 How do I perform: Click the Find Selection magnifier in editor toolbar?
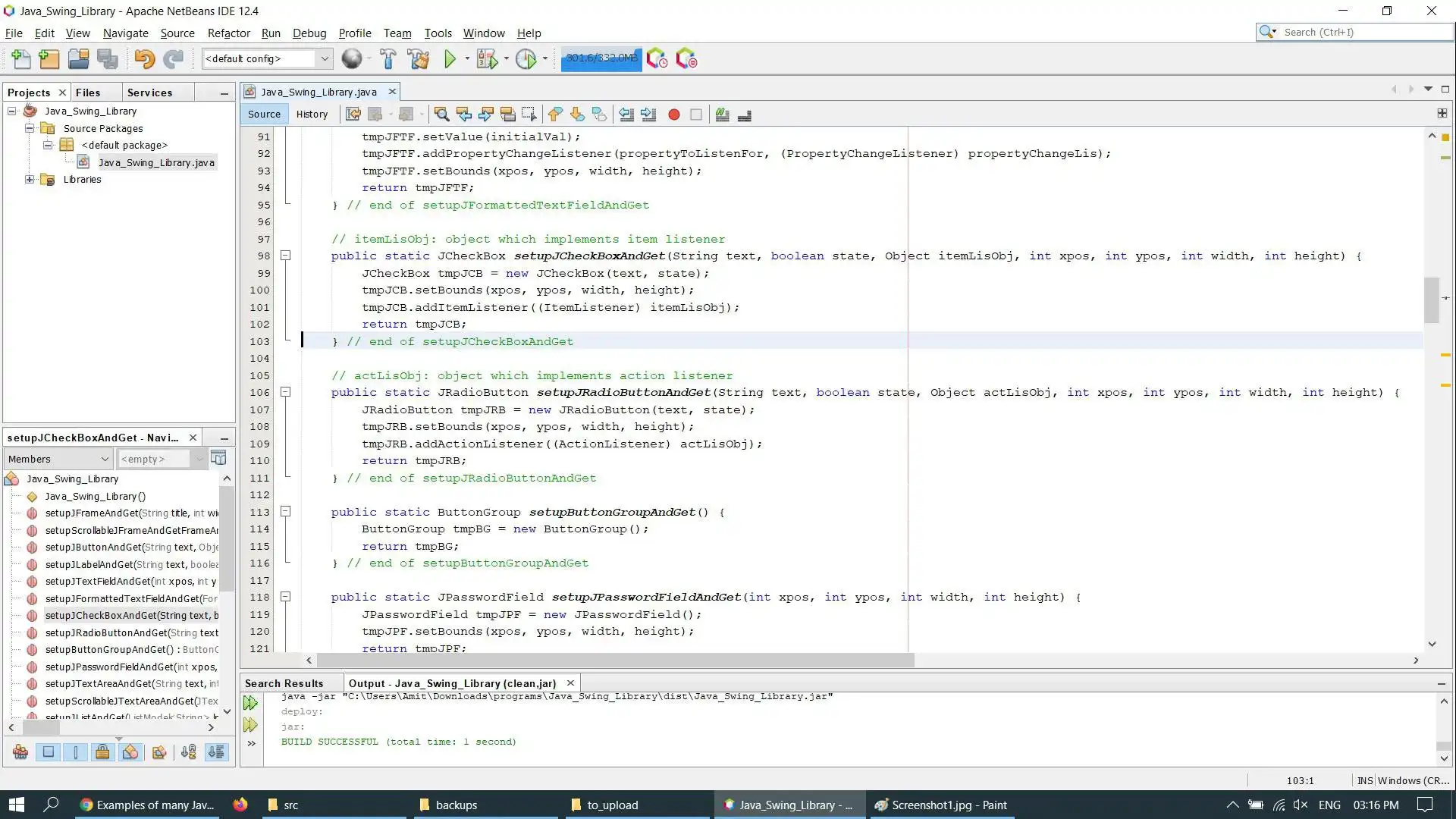click(x=441, y=115)
